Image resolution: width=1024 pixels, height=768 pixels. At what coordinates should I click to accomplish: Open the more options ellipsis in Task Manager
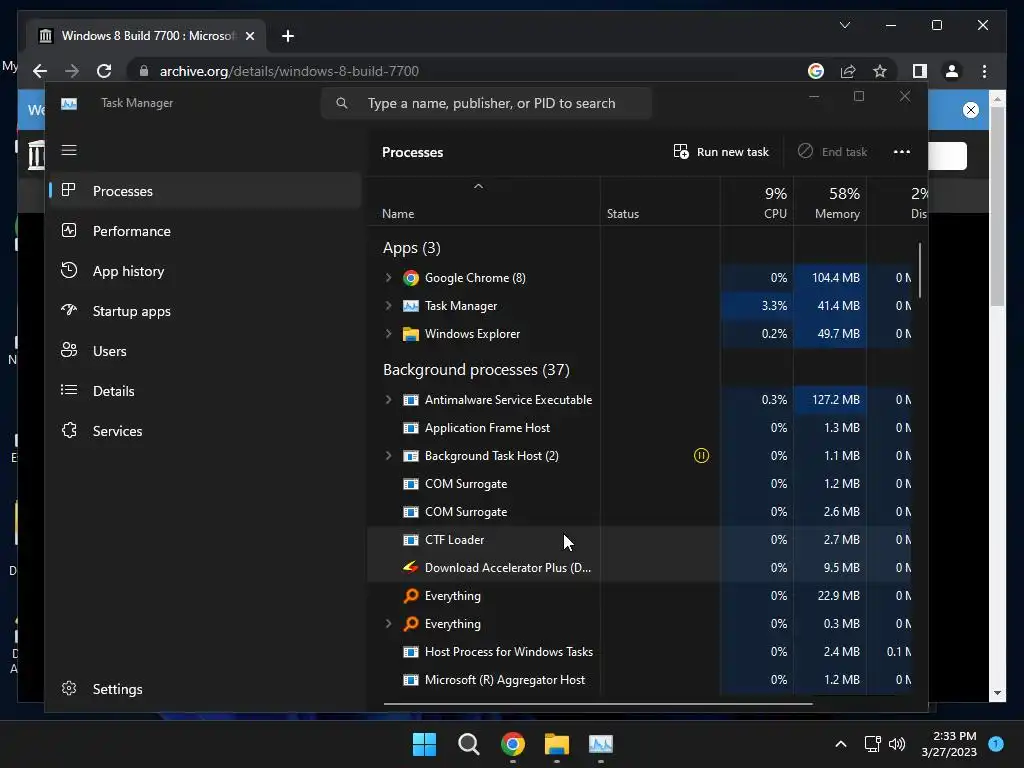click(x=901, y=152)
